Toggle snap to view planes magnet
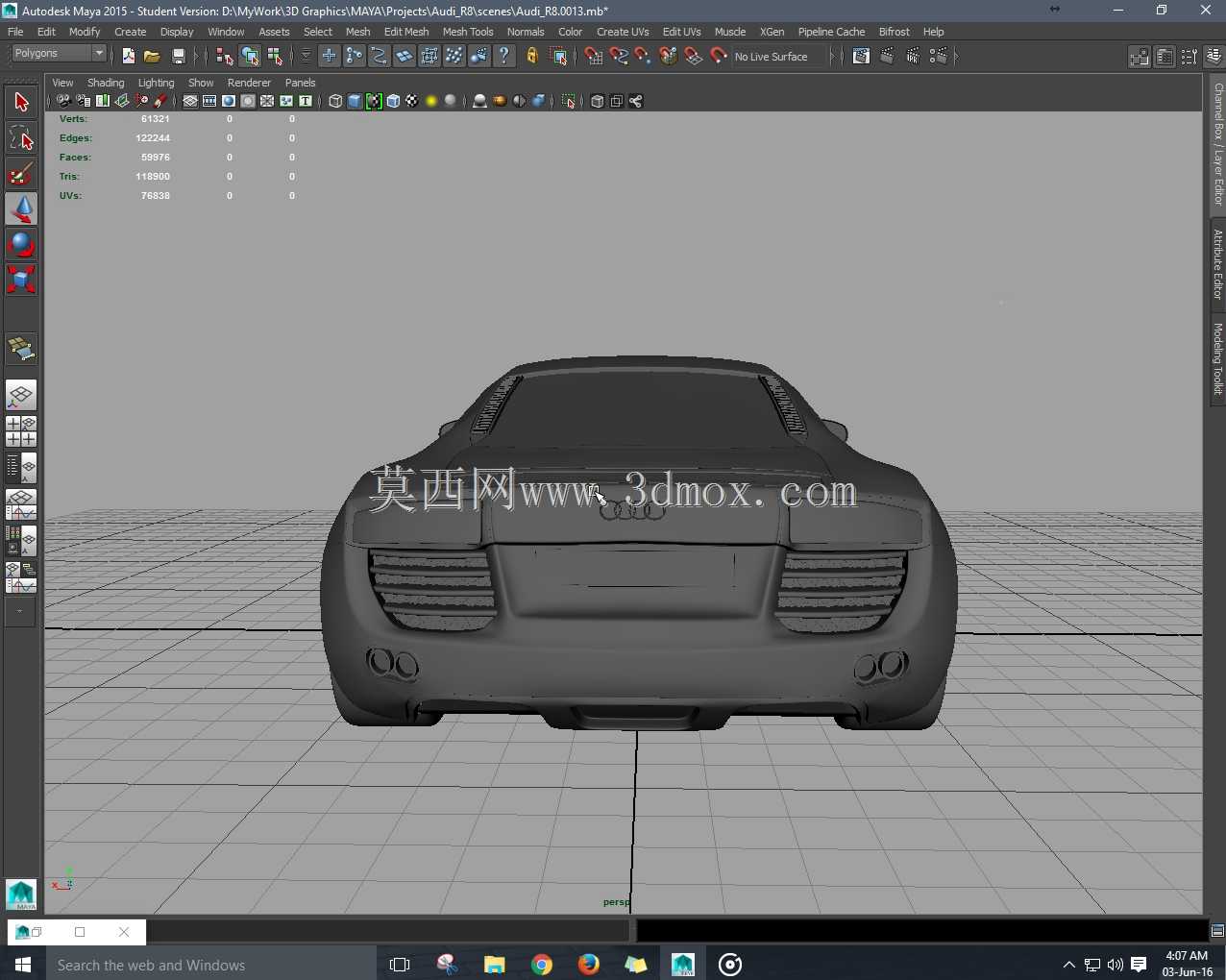 click(694, 57)
